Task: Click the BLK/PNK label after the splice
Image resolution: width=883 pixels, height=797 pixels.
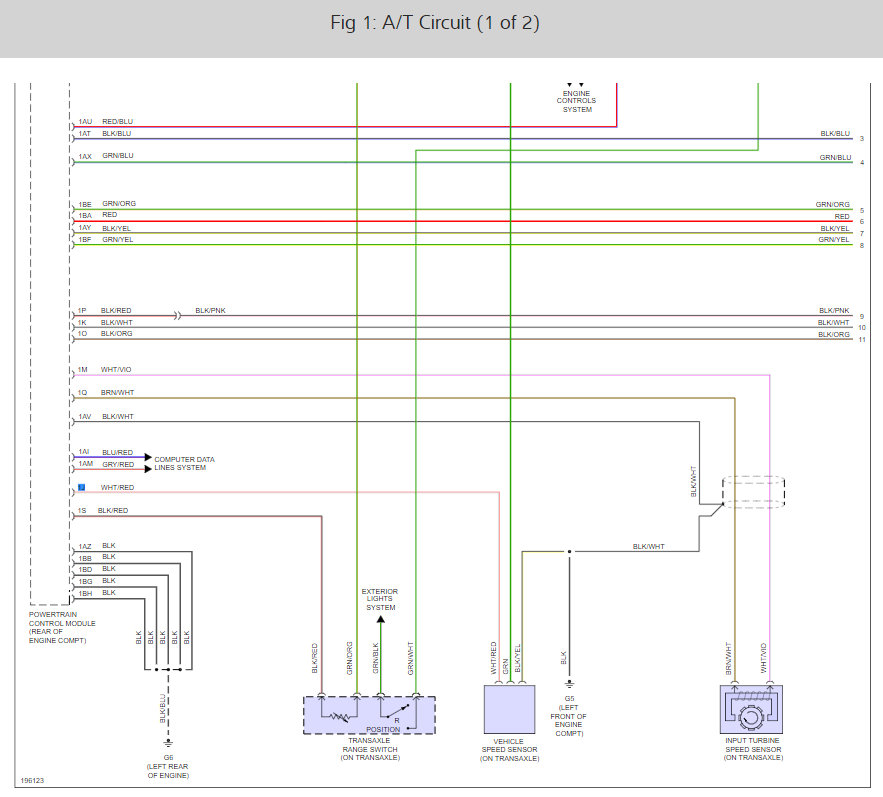Action: [x=211, y=310]
